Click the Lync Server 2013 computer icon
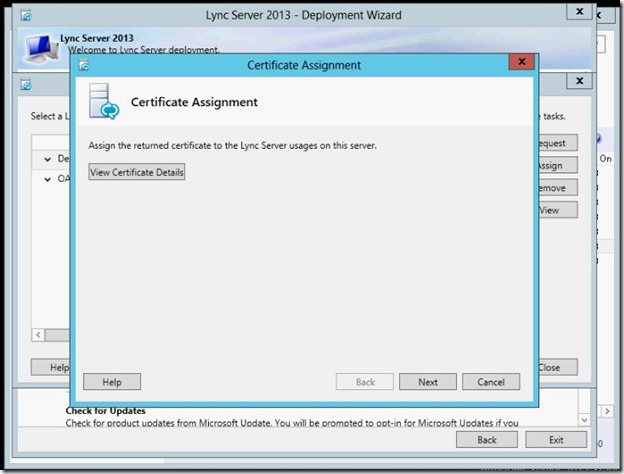The width and height of the screenshot is (624, 474). tap(42, 49)
